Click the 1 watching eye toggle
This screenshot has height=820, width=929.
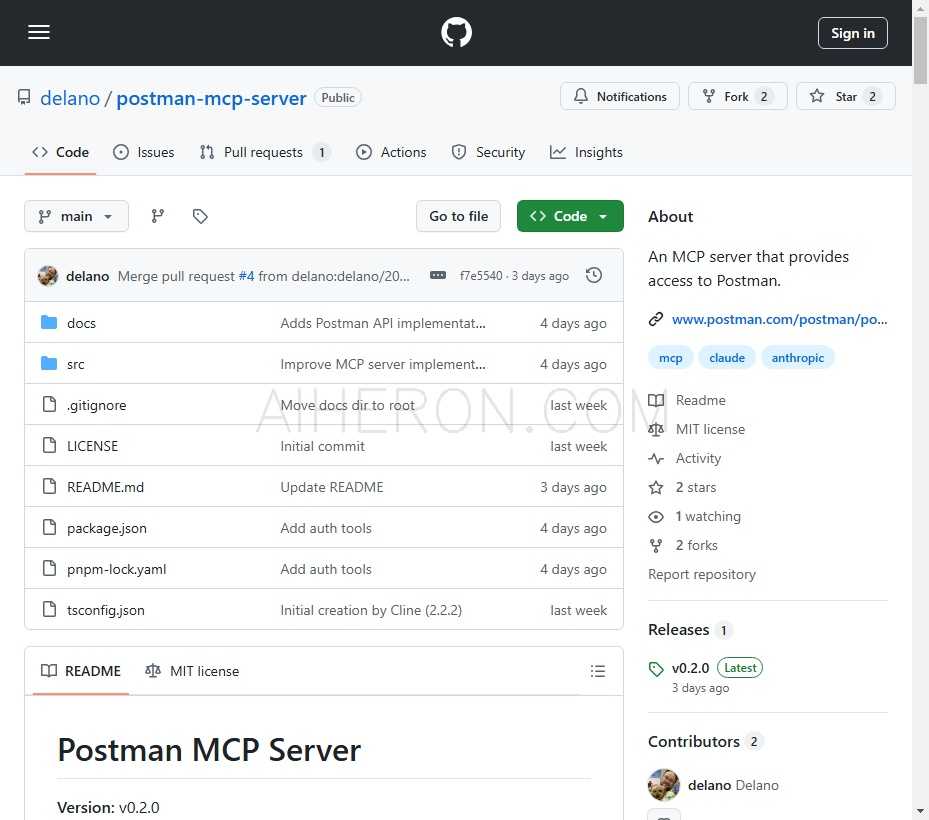pyautogui.click(x=656, y=516)
